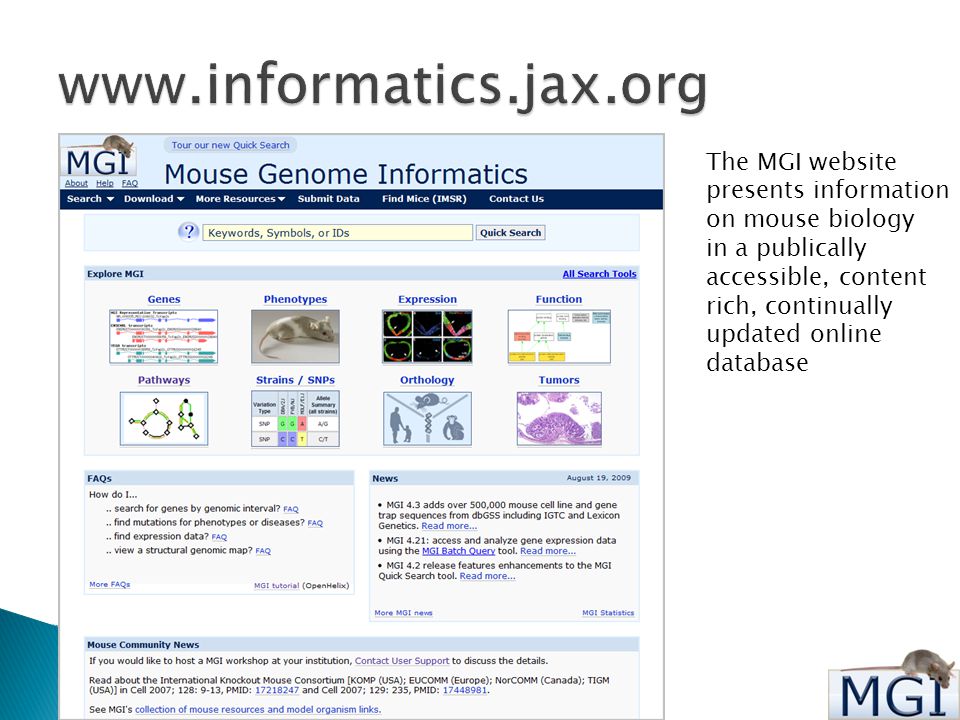Open the MGI Batch Query link

point(459,551)
